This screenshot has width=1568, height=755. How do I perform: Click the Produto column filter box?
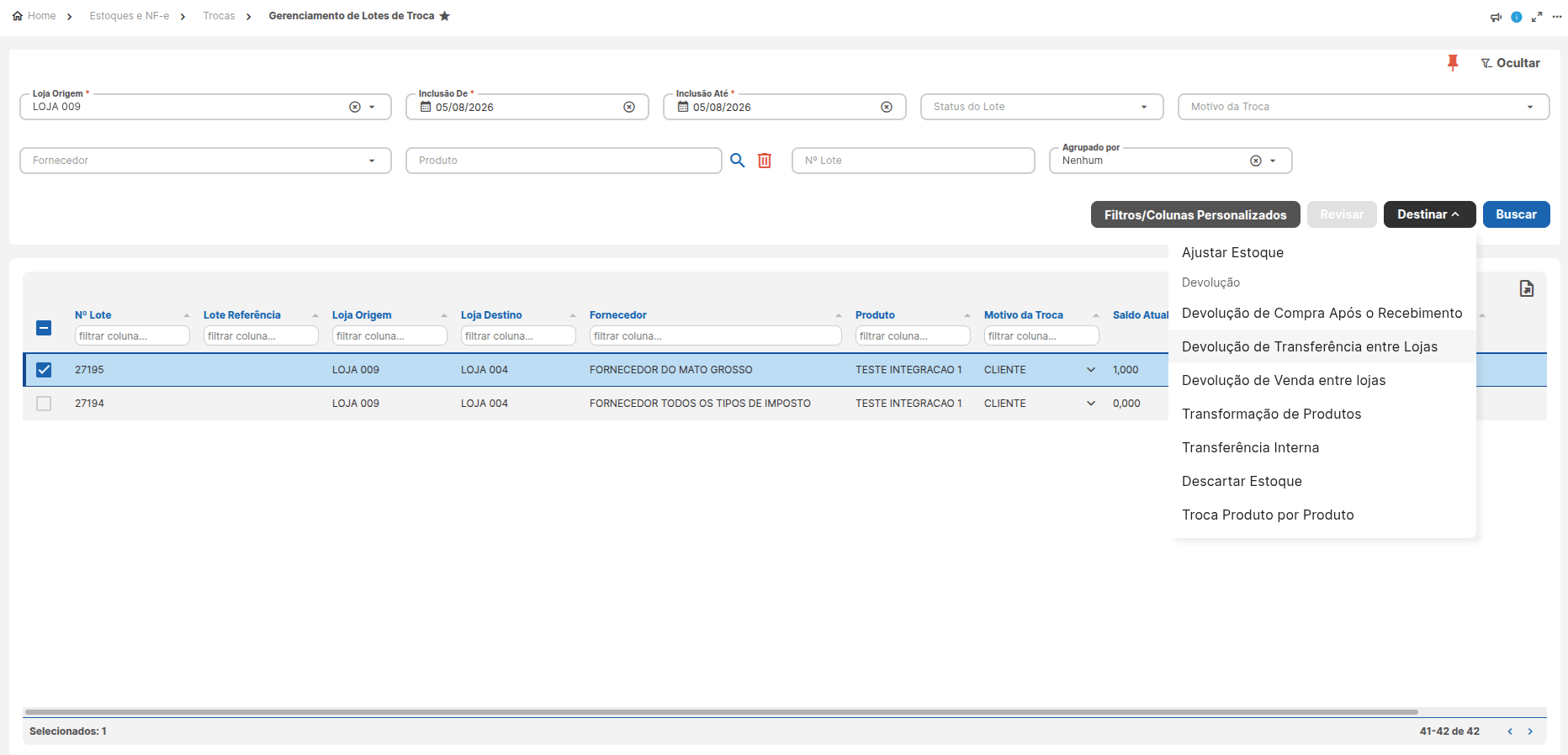click(913, 335)
